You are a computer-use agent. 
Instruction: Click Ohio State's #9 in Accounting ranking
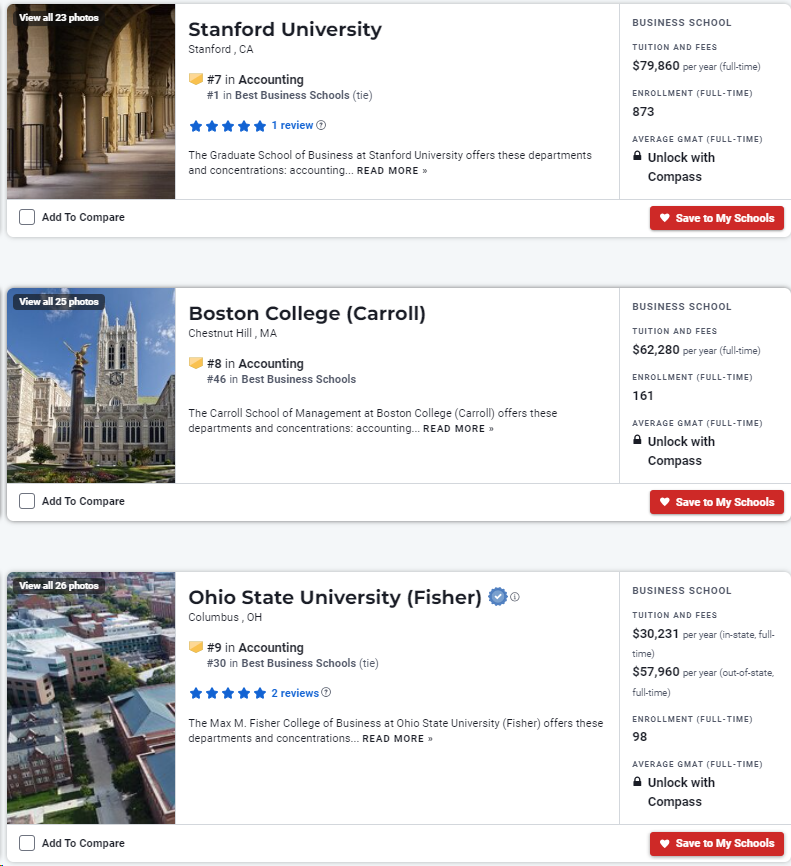[255, 647]
